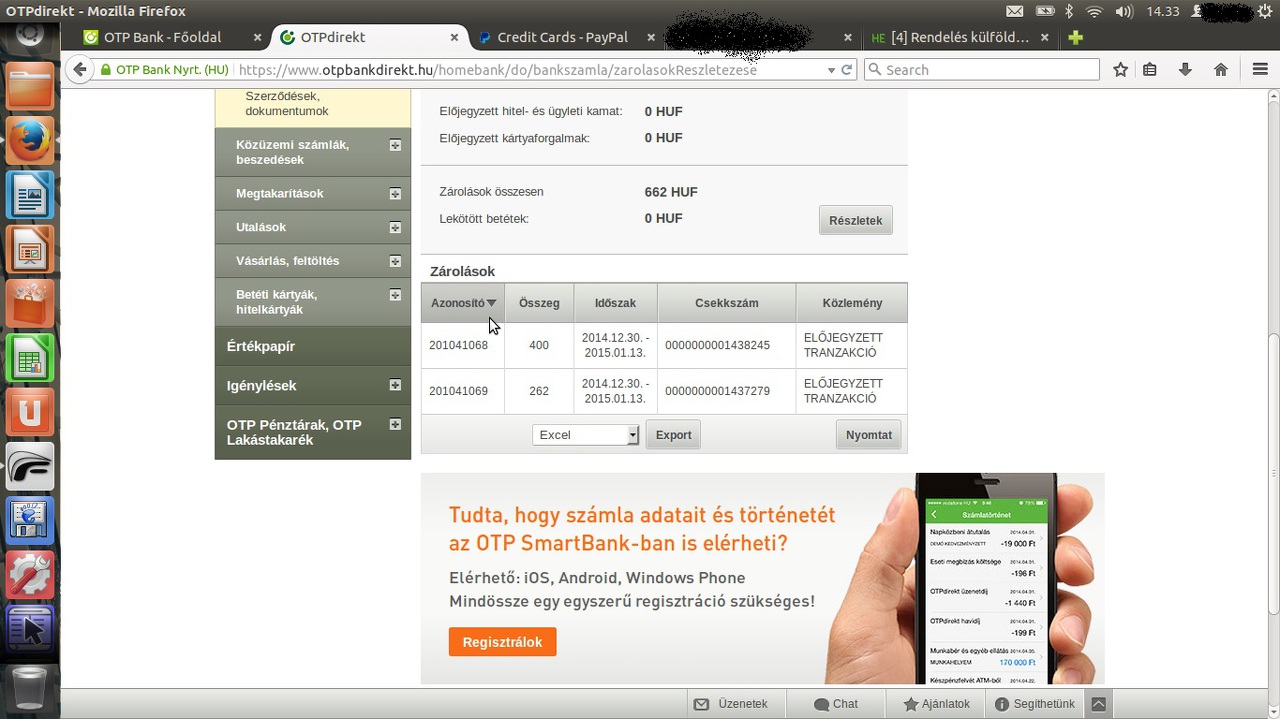Open Trash in the launcher

click(30, 687)
